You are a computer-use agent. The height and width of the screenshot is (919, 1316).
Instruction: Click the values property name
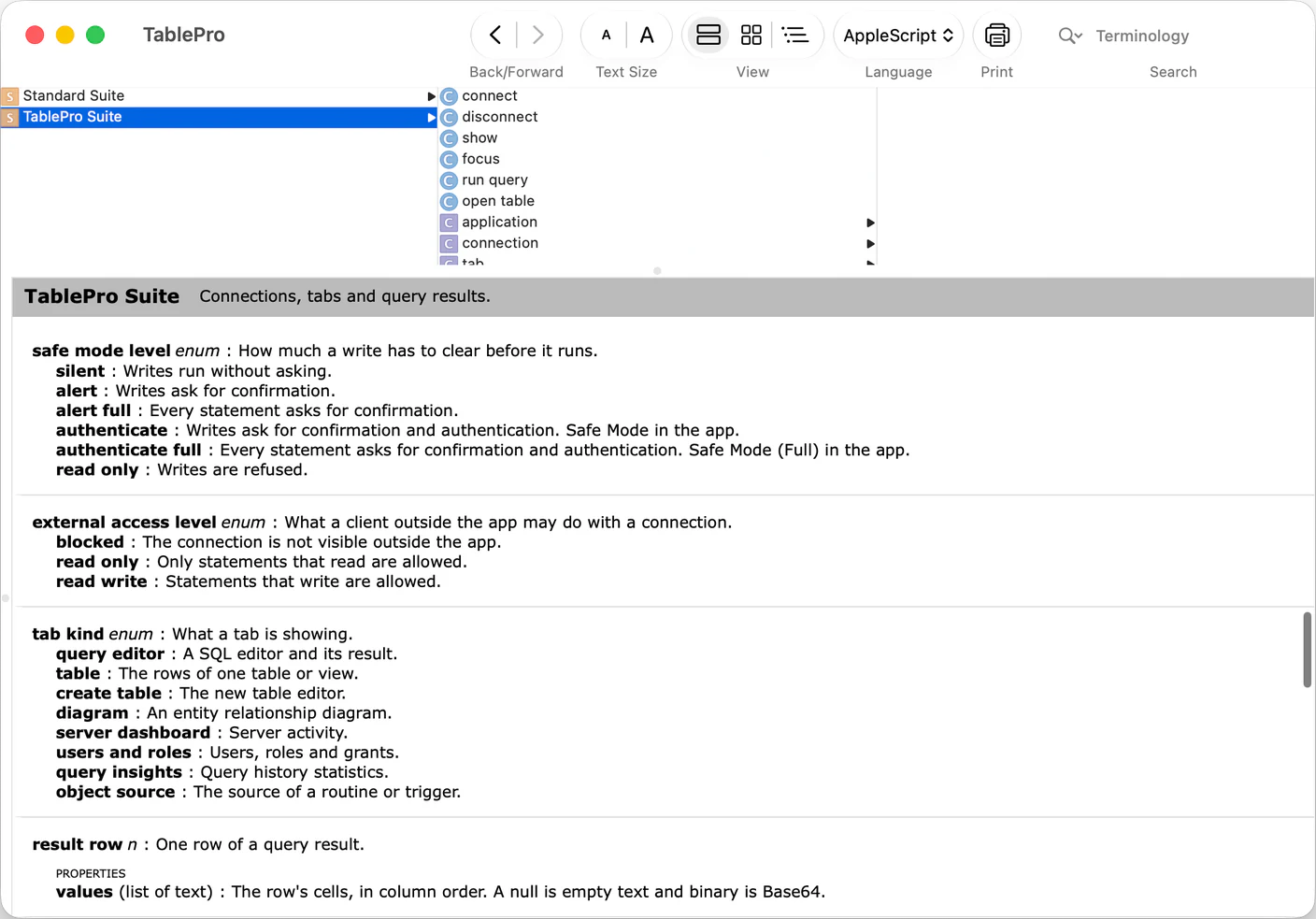click(x=84, y=892)
